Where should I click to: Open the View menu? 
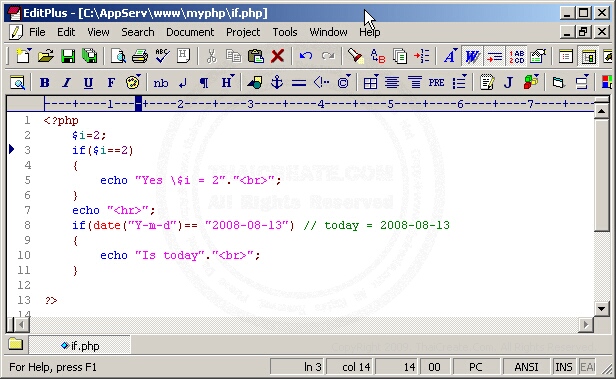[98, 32]
